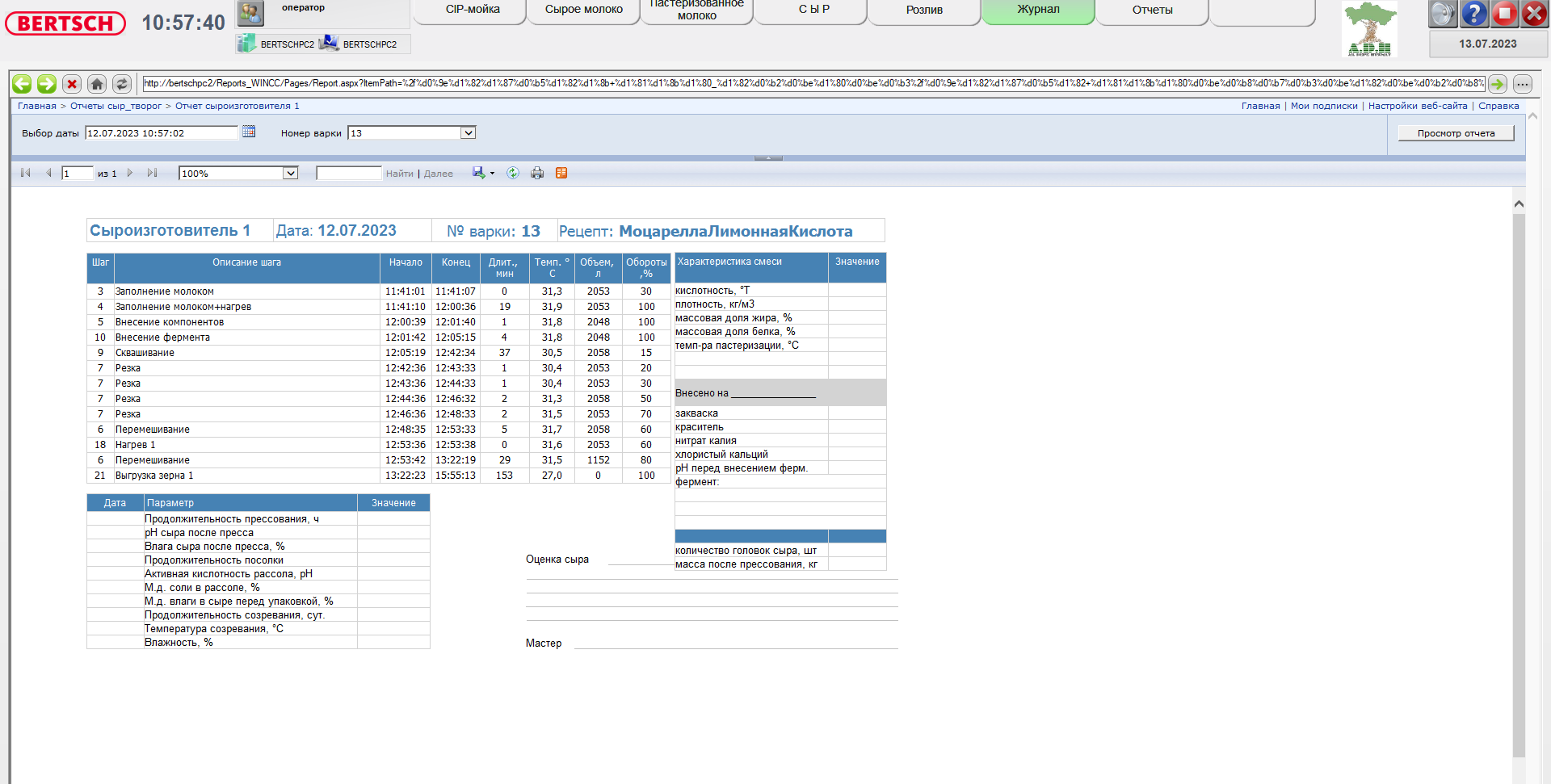Switch to the CIP-мойка tab
This screenshot has width=1551, height=784.
[x=473, y=10]
